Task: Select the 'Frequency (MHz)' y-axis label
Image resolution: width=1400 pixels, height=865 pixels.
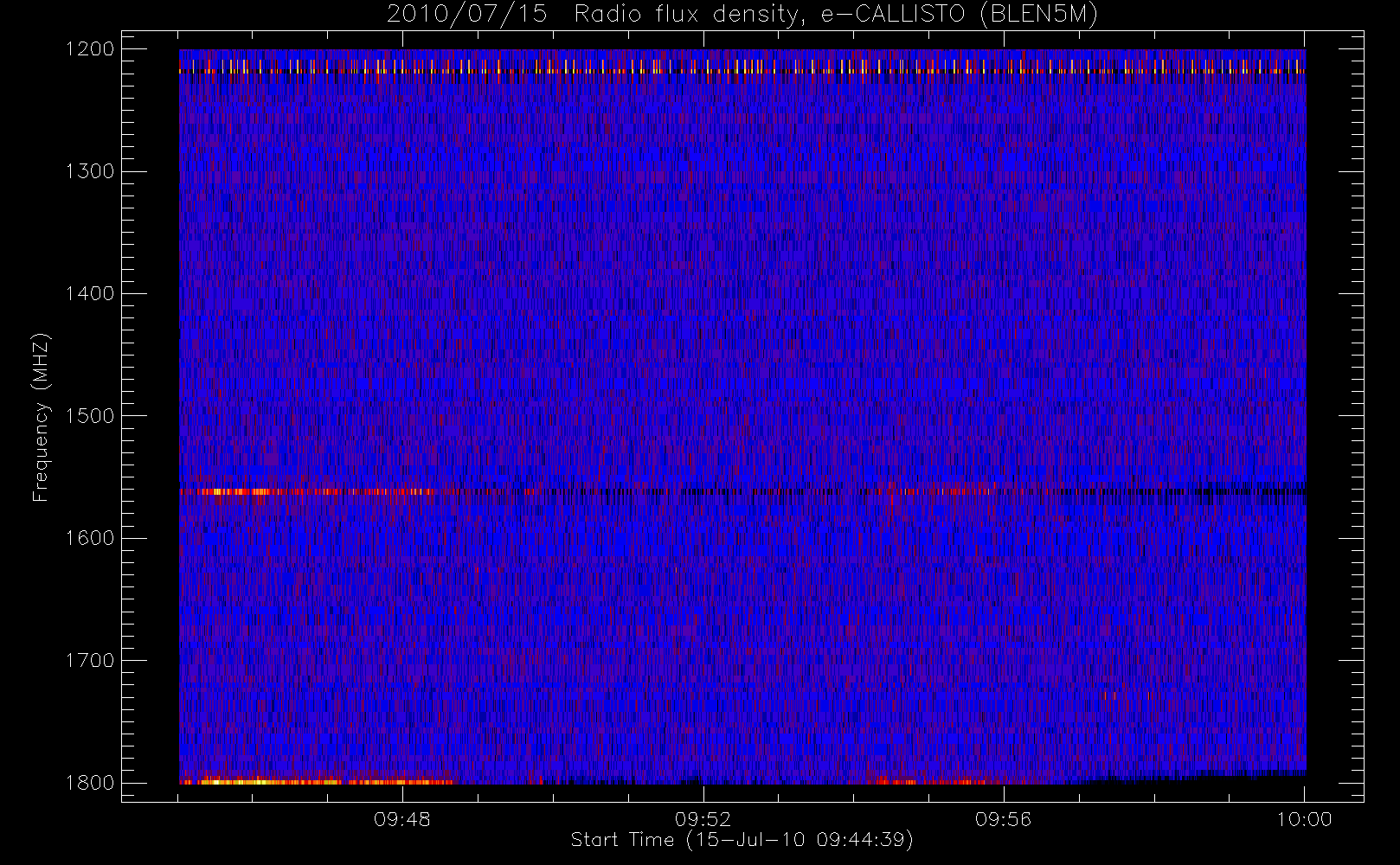Action: coord(41,417)
